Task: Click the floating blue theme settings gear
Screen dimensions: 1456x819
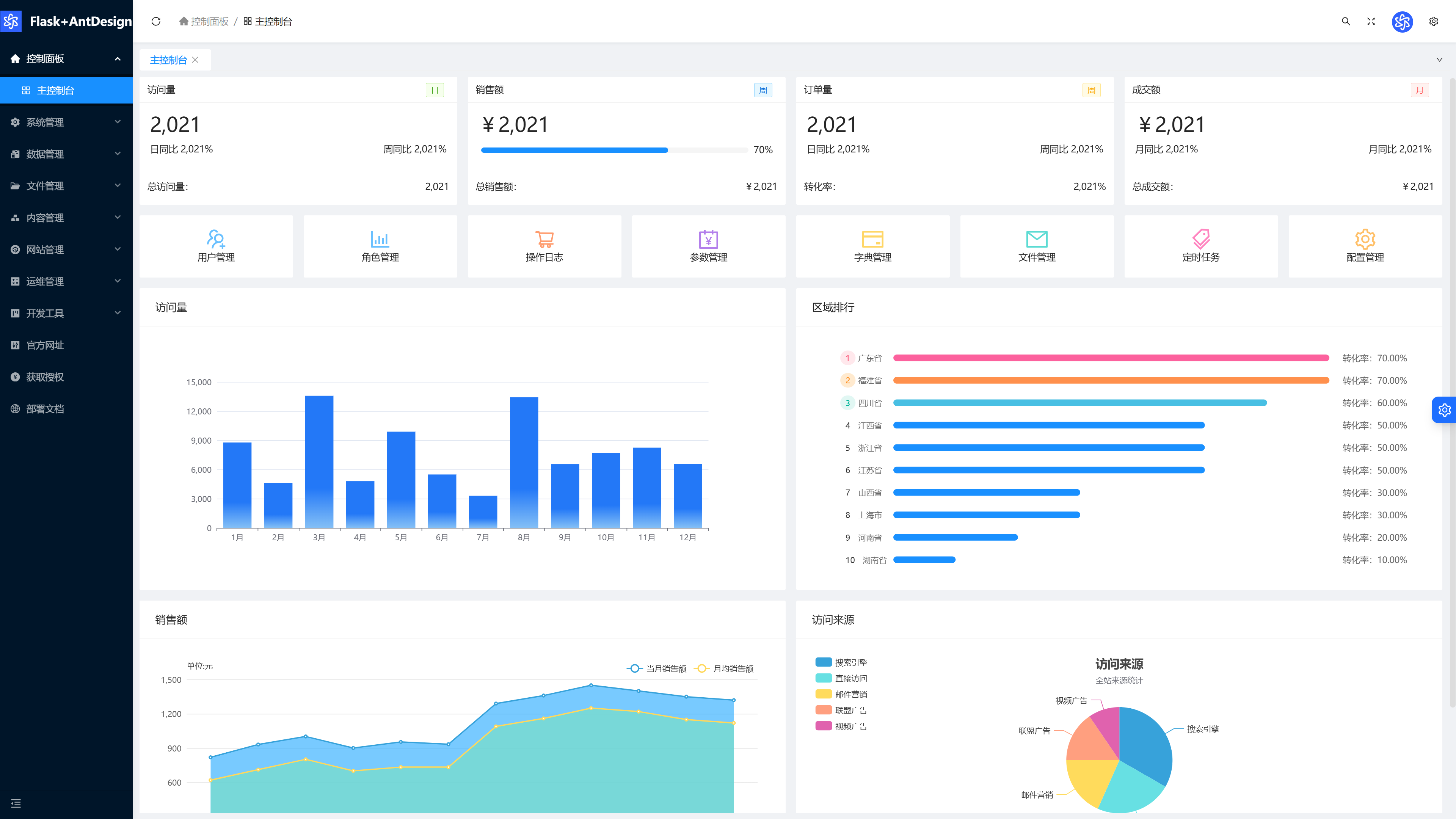Action: pyautogui.click(x=1444, y=410)
